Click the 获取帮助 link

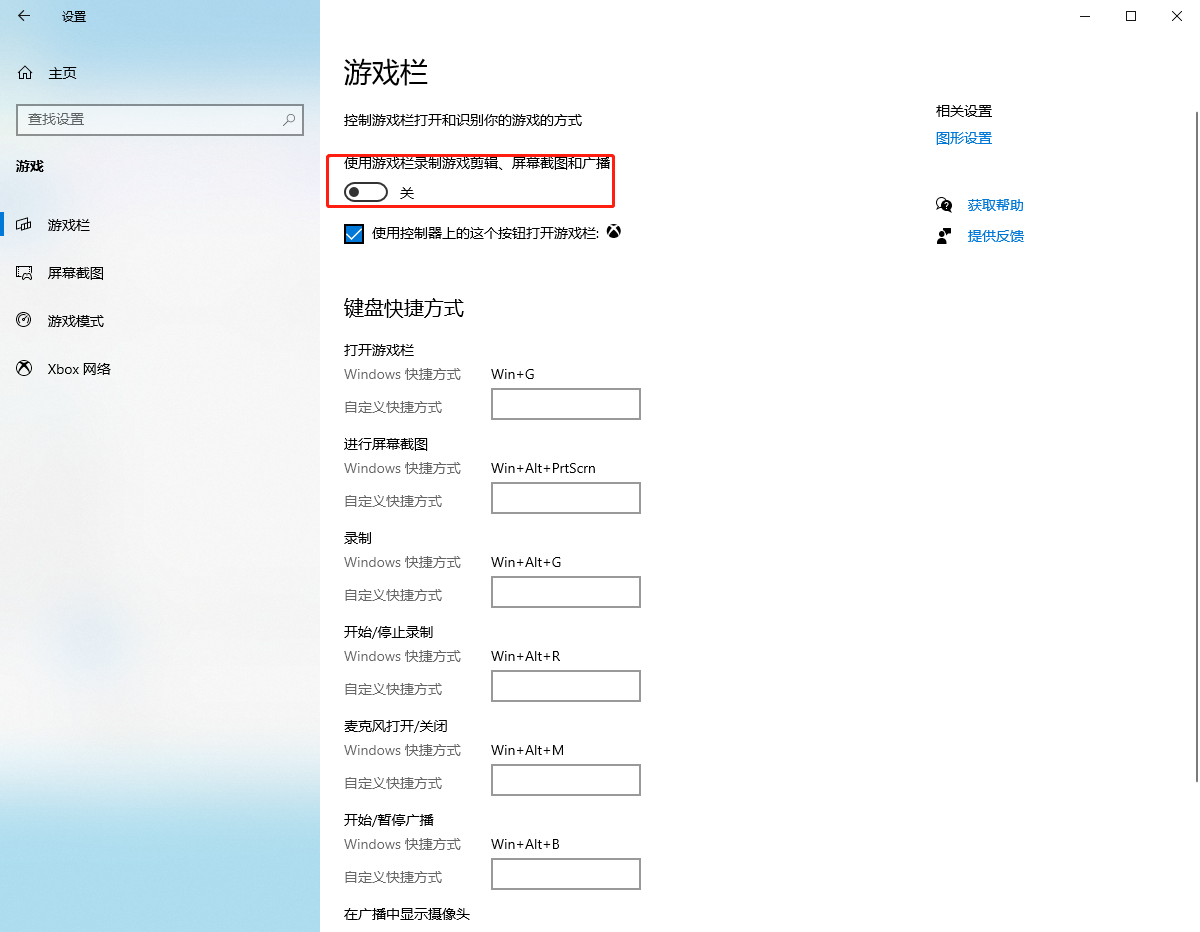coord(995,205)
